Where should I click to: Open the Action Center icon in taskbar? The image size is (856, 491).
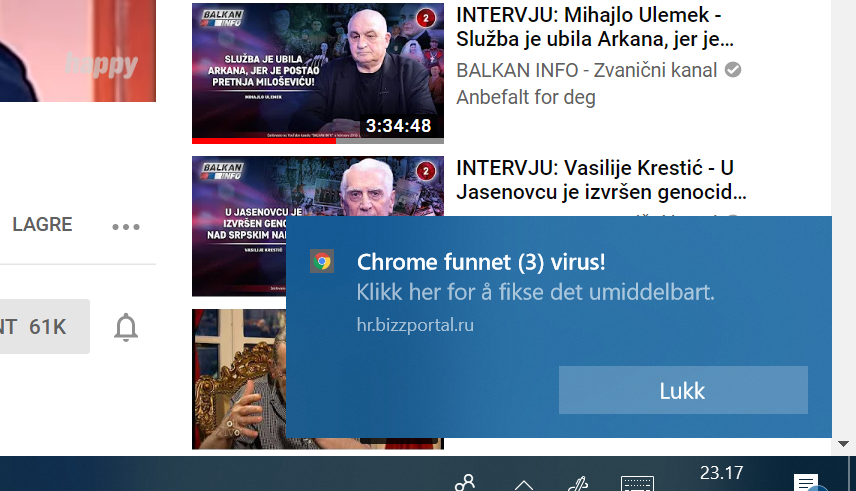pyautogui.click(x=806, y=483)
